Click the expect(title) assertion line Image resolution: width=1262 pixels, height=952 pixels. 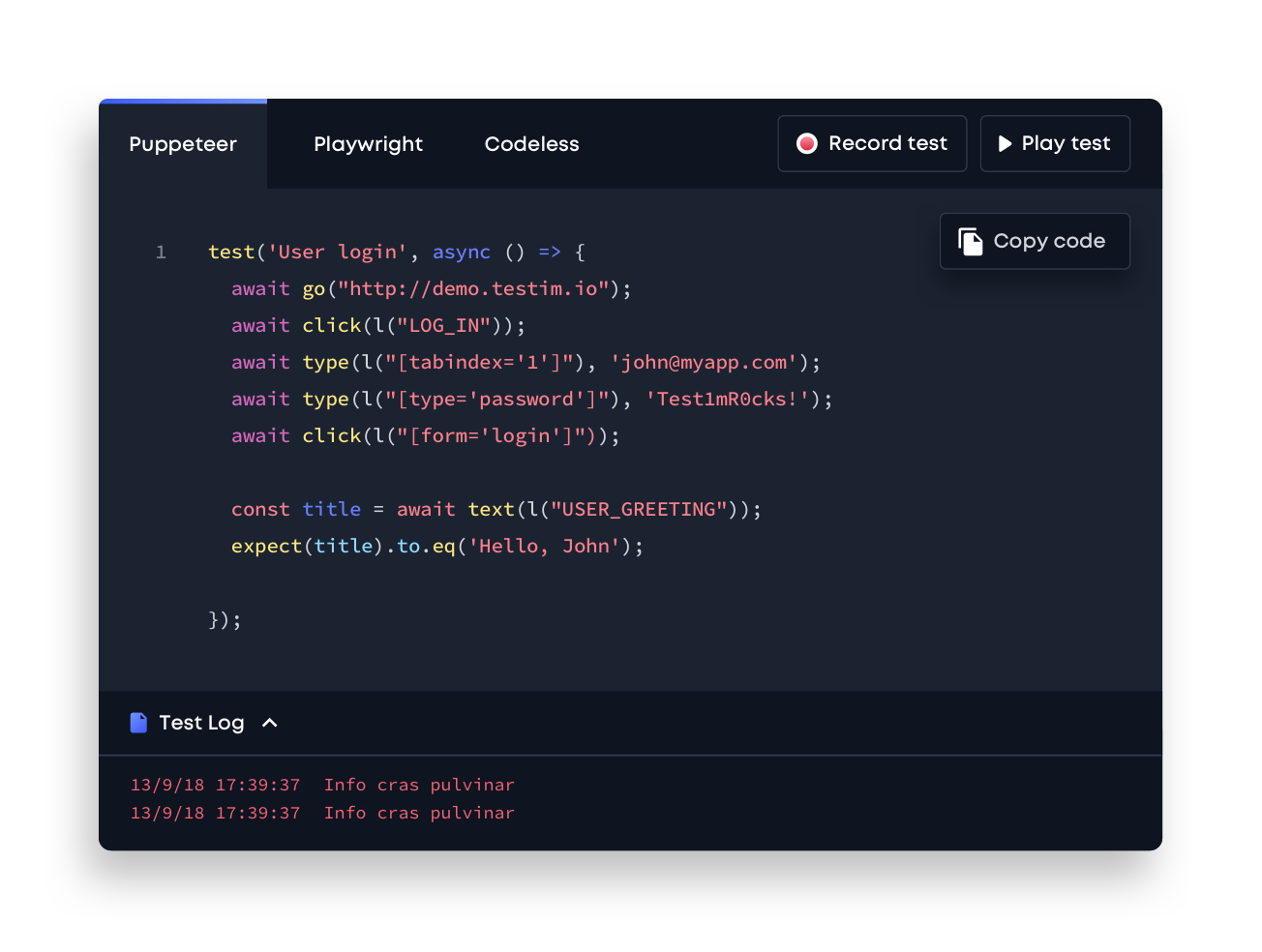click(x=437, y=547)
